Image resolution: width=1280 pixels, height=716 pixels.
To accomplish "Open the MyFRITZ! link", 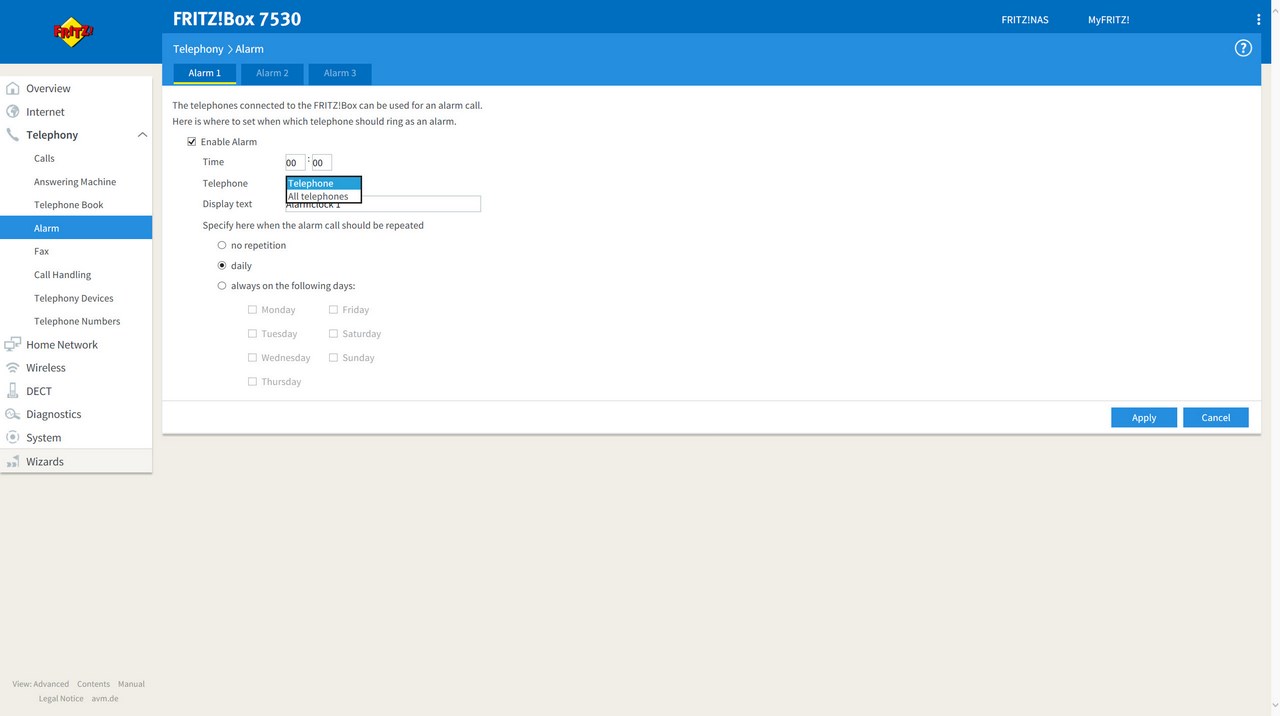I will coord(1109,20).
